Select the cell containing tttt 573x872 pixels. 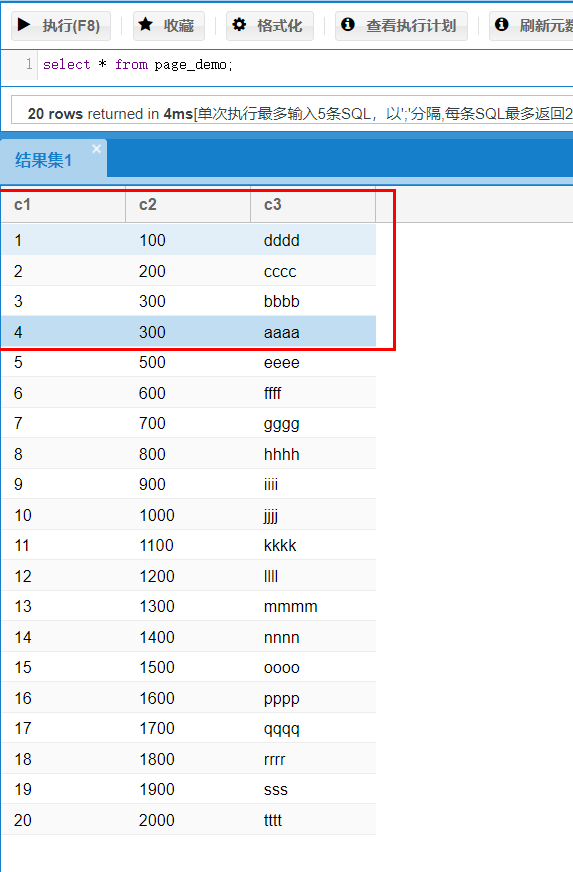point(313,820)
